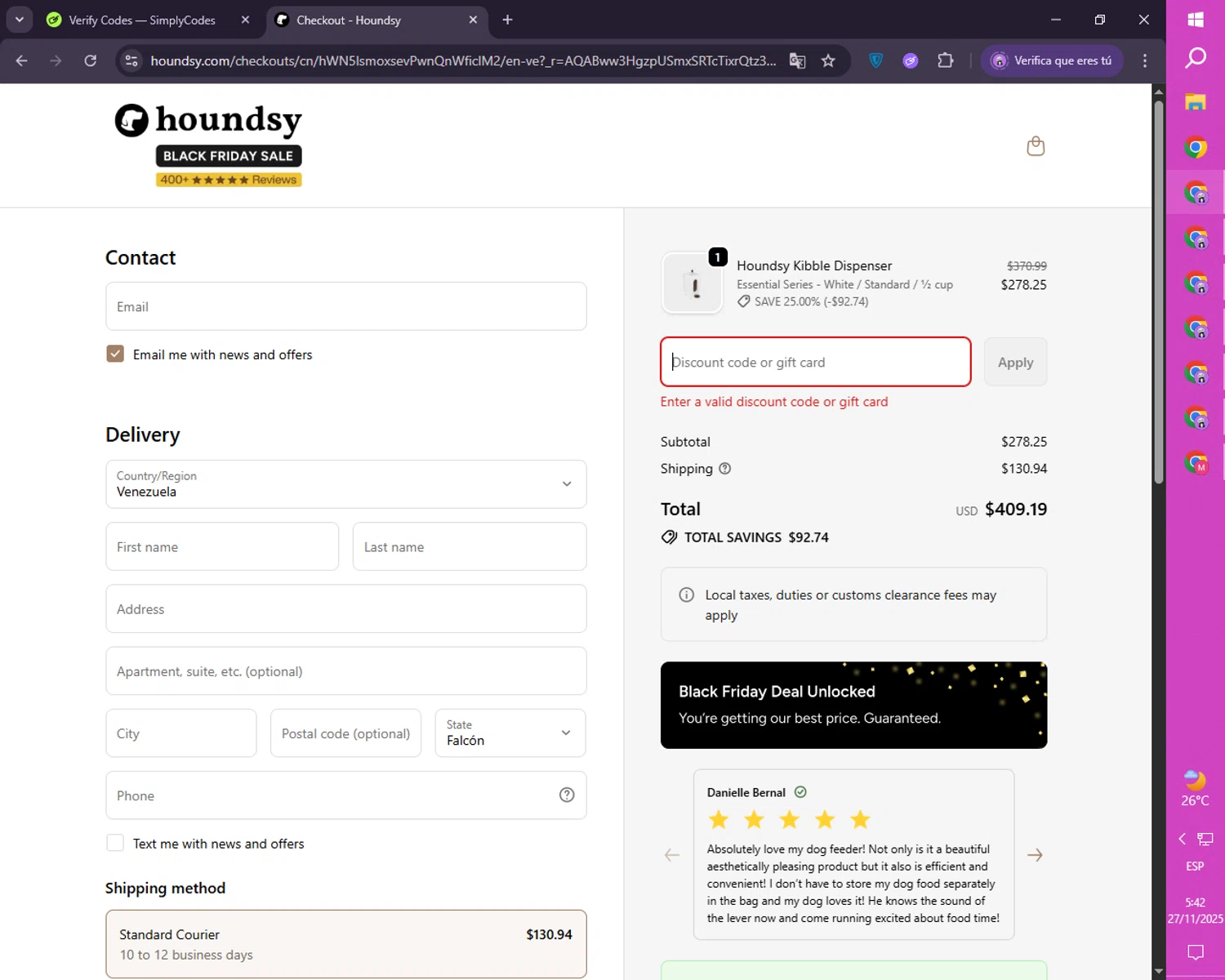The width and height of the screenshot is (1225, 980).
Task: Open a new browser tab
Action: click(x=507, y=20)
